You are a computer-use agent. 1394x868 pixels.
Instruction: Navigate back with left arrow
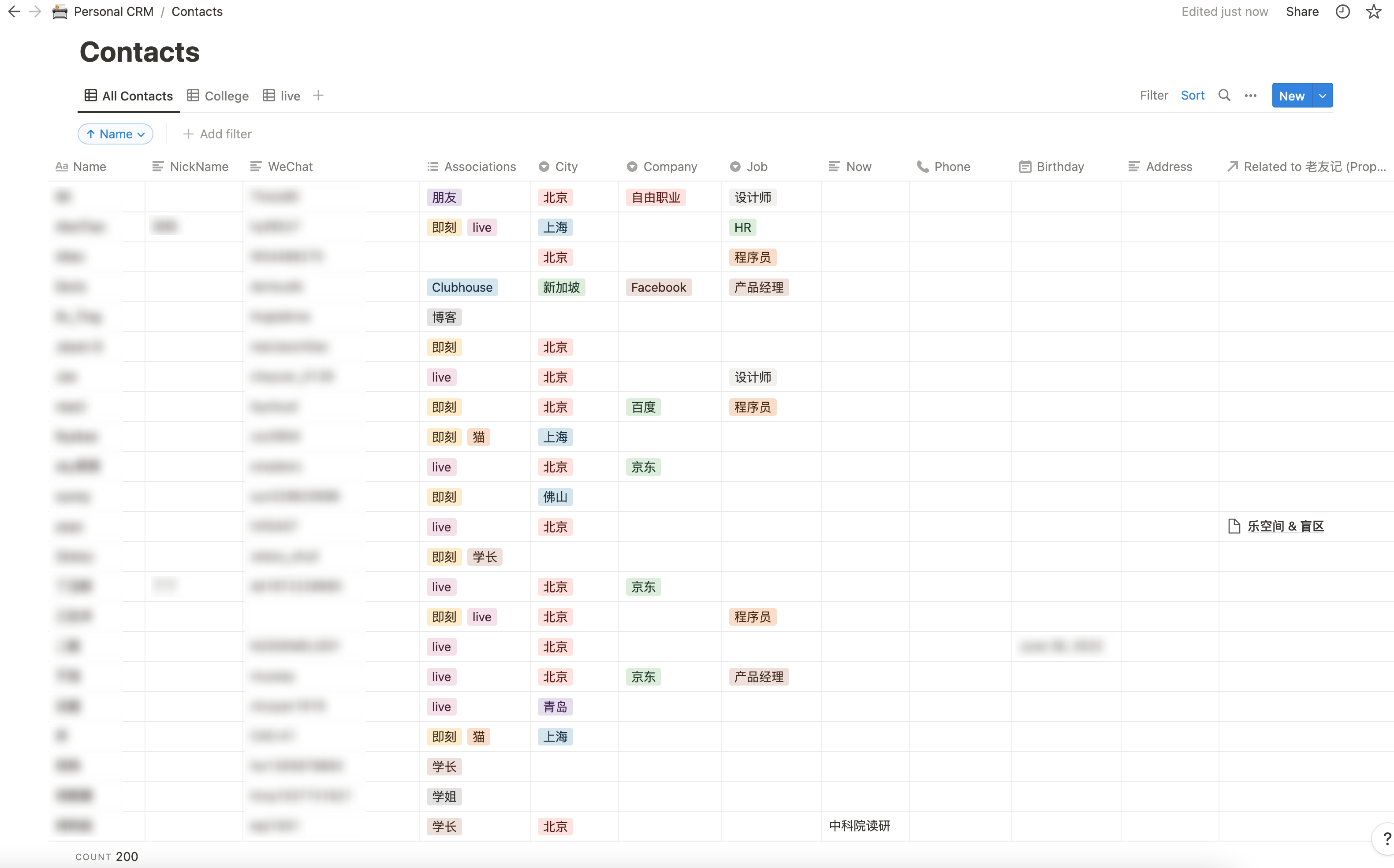[14, 11]
